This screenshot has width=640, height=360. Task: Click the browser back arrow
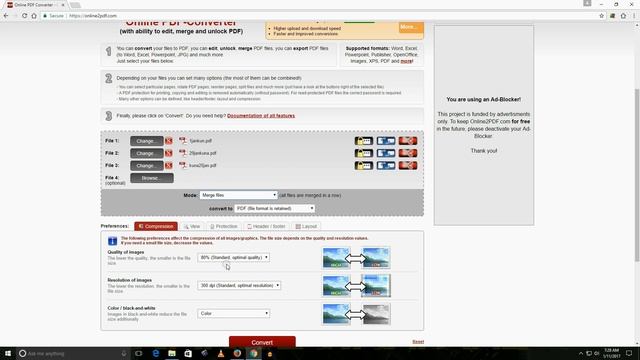(x=6, y=16)
